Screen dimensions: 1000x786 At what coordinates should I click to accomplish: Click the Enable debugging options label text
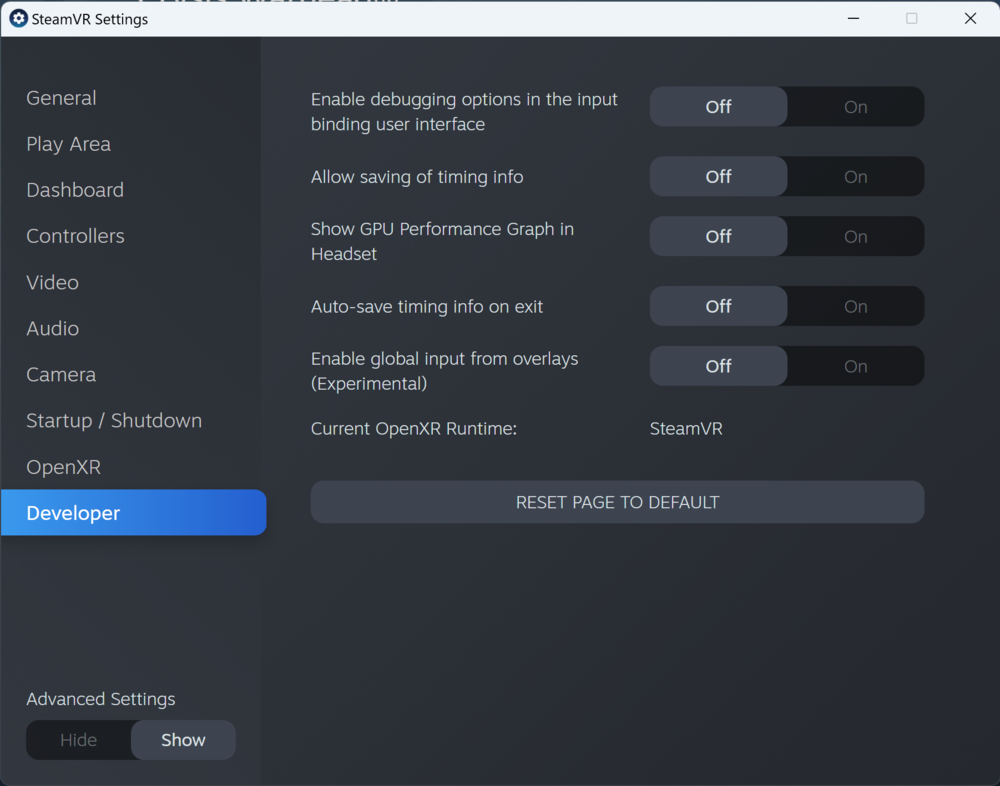464,112
